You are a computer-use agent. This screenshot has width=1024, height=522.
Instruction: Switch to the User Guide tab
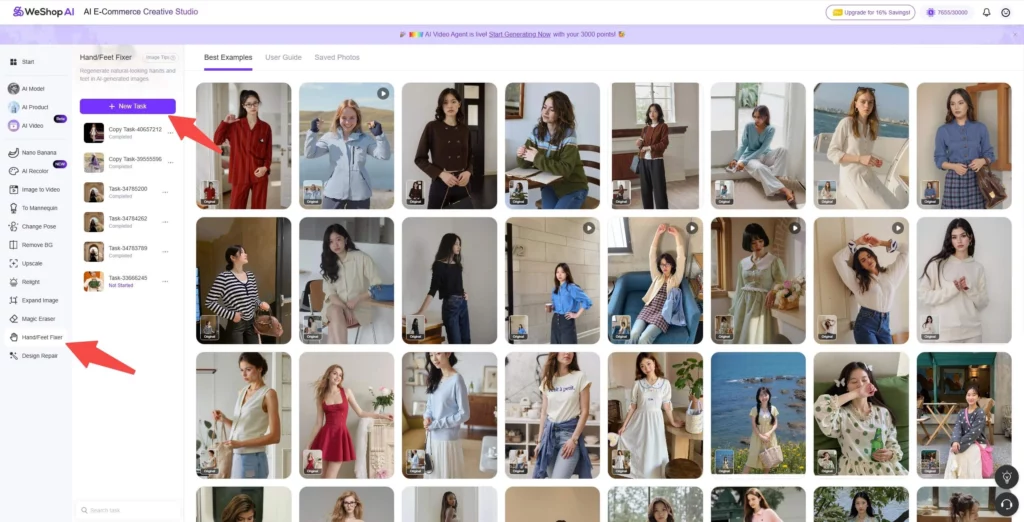pos(283,58)
